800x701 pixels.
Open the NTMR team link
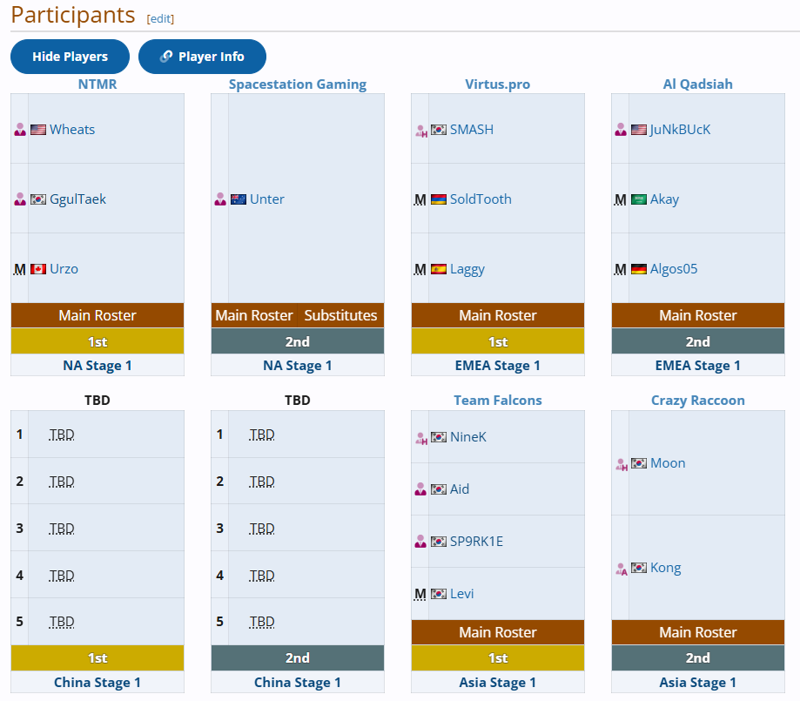pyautogui.click(x=97, y=84)
